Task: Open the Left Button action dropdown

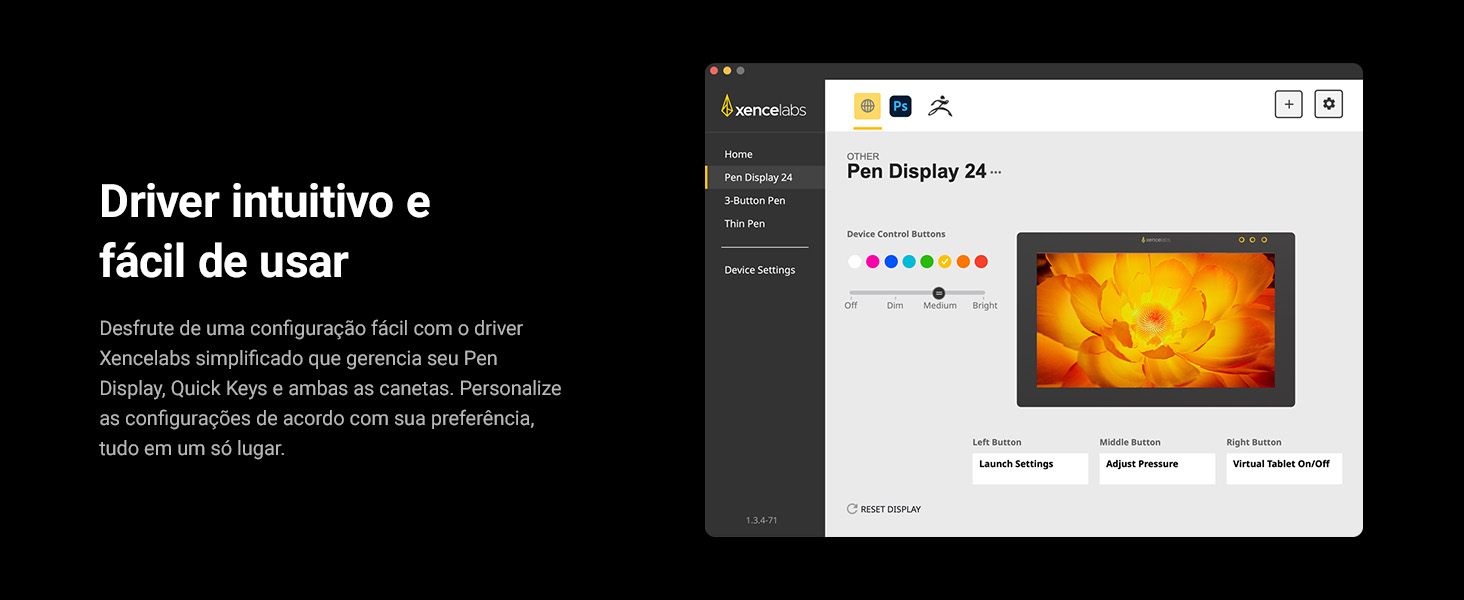Action: click(x=1030, y=468)
